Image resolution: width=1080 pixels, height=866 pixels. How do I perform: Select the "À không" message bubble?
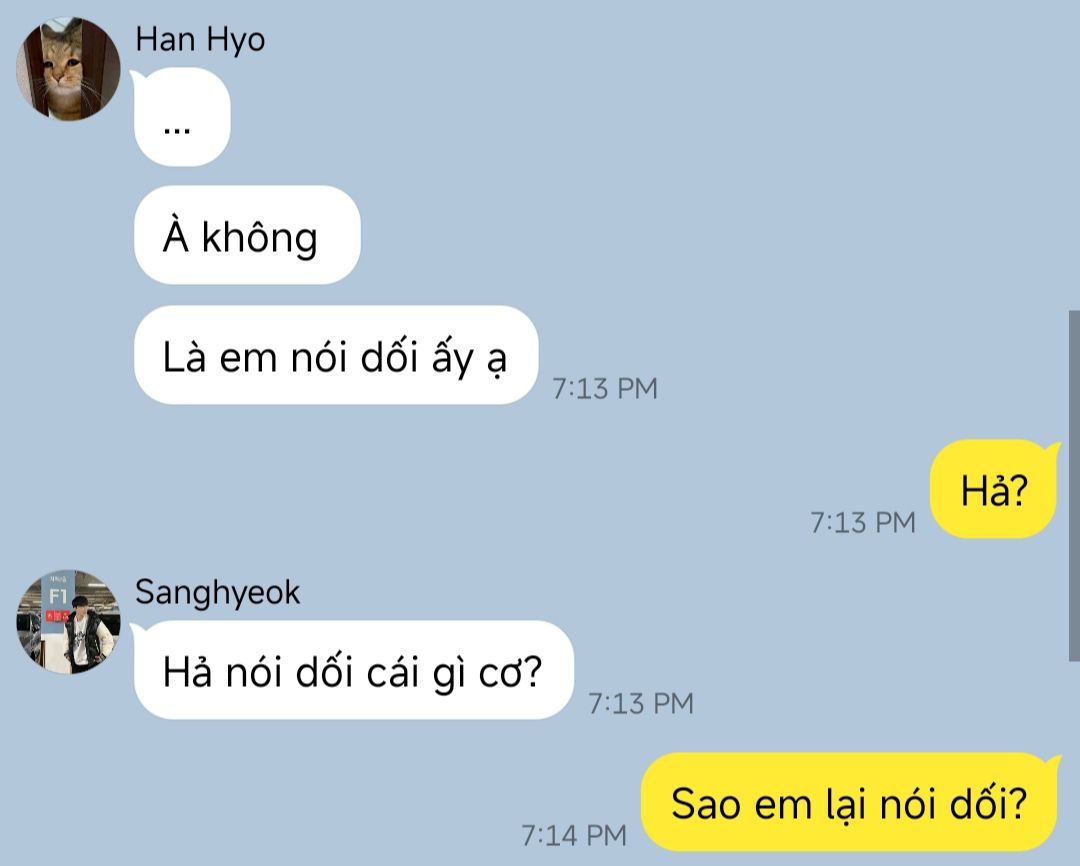click(x=247, y=235)
